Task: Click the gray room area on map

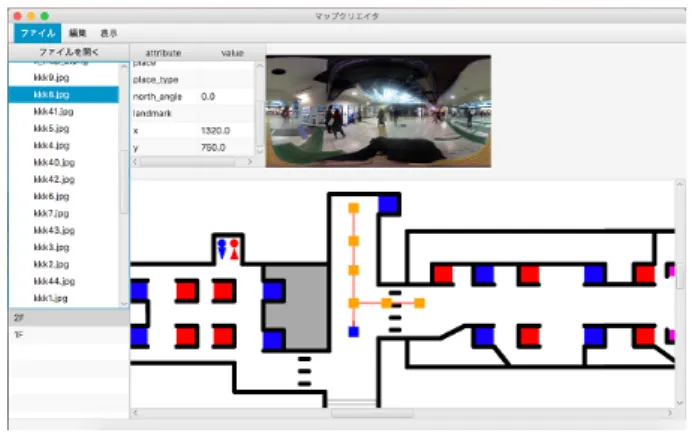Action: (306, 307)
